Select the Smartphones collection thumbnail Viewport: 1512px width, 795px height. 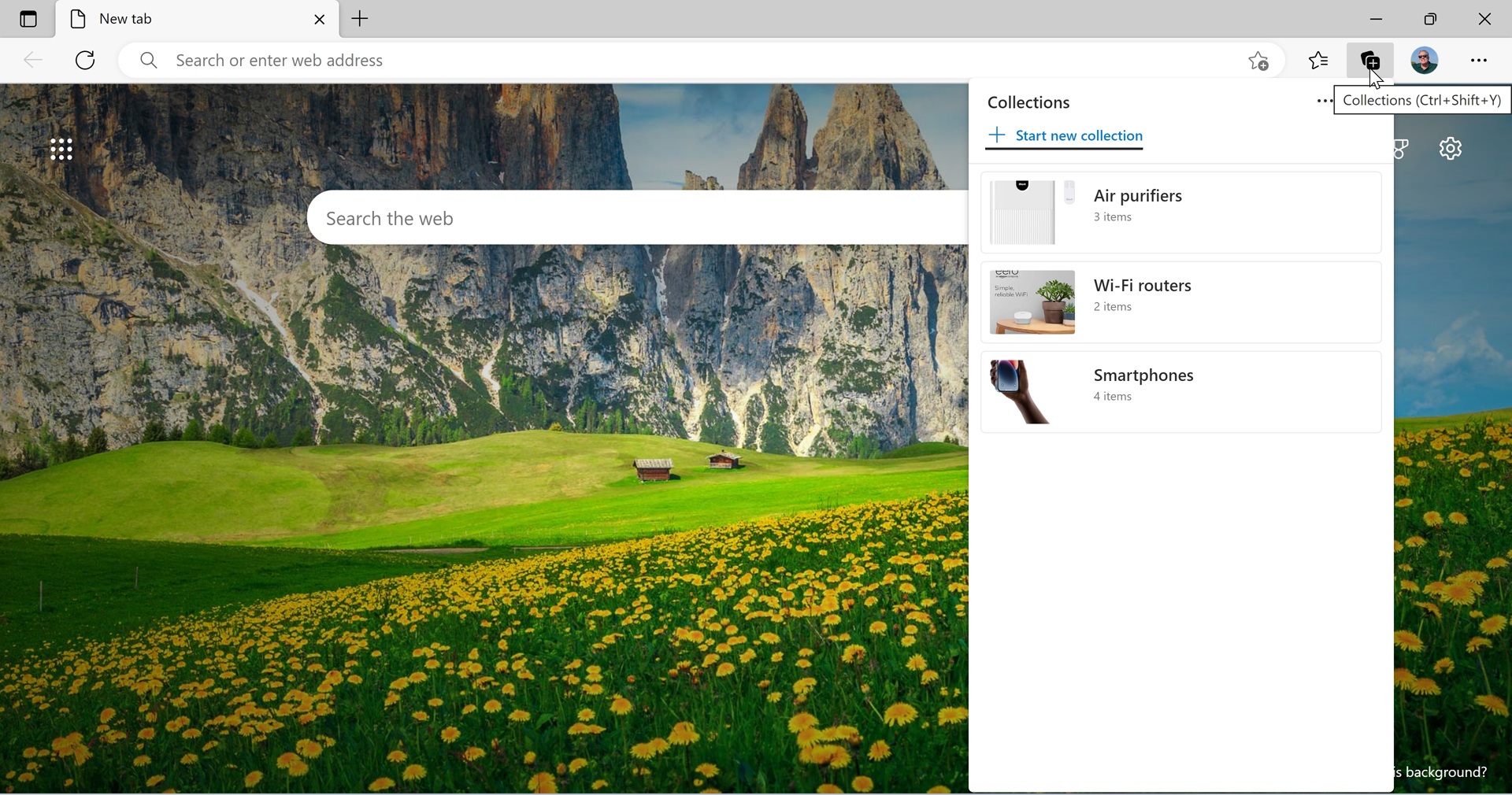[x=1032, y=392]
